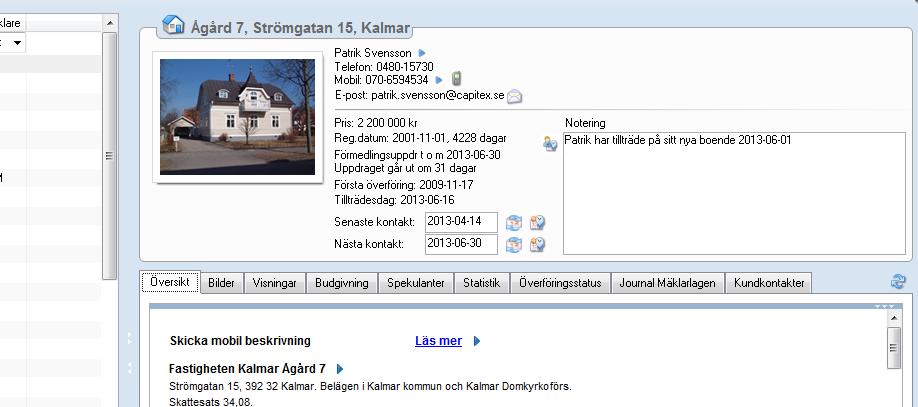Screen dimensions: 918x407
Task: Click the Tillträdesdag: 2013-06-16 text
Action: [x=394, y=200]
